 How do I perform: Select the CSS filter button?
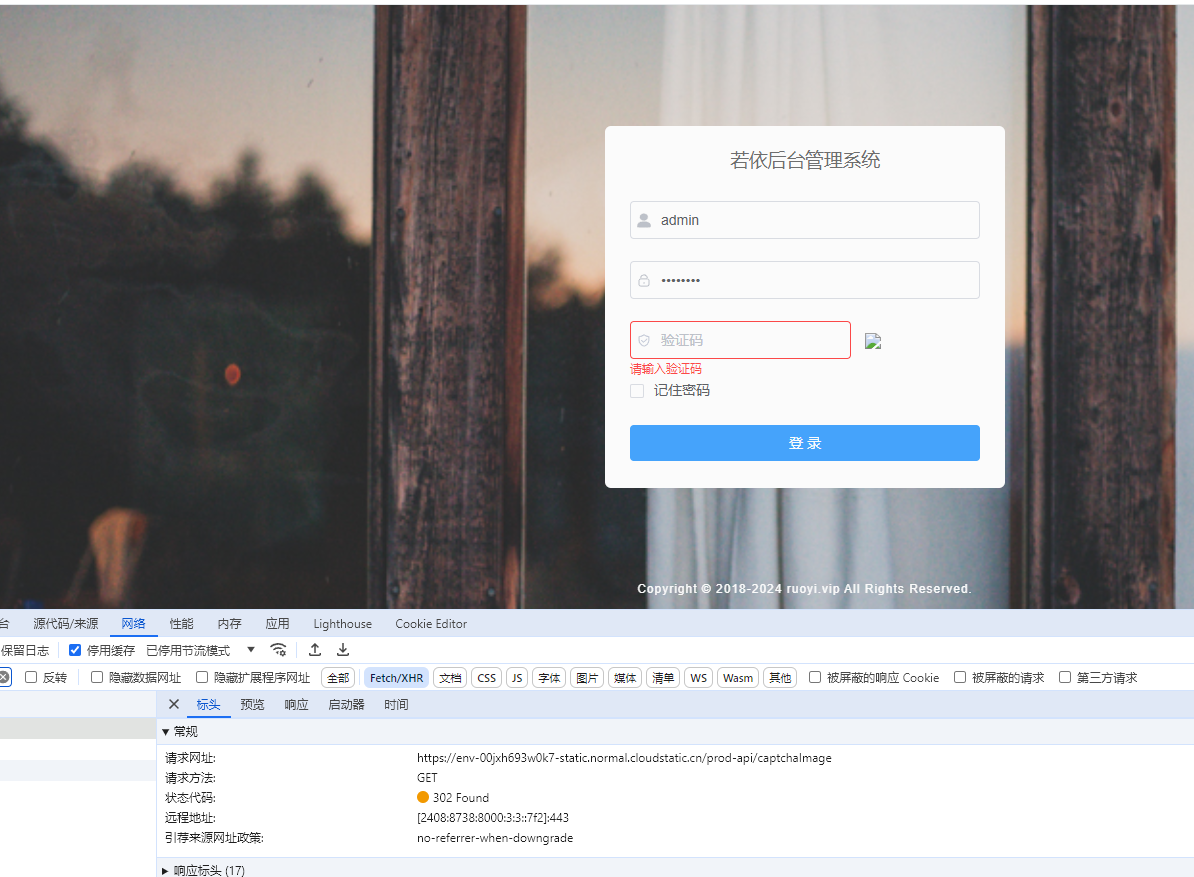[x=486, y=678]
